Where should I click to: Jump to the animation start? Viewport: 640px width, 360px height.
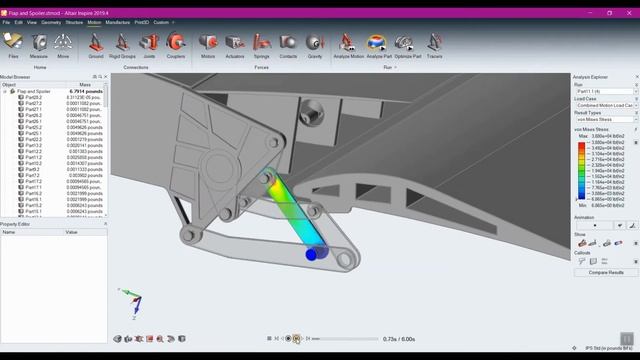[x=276, y=338]
